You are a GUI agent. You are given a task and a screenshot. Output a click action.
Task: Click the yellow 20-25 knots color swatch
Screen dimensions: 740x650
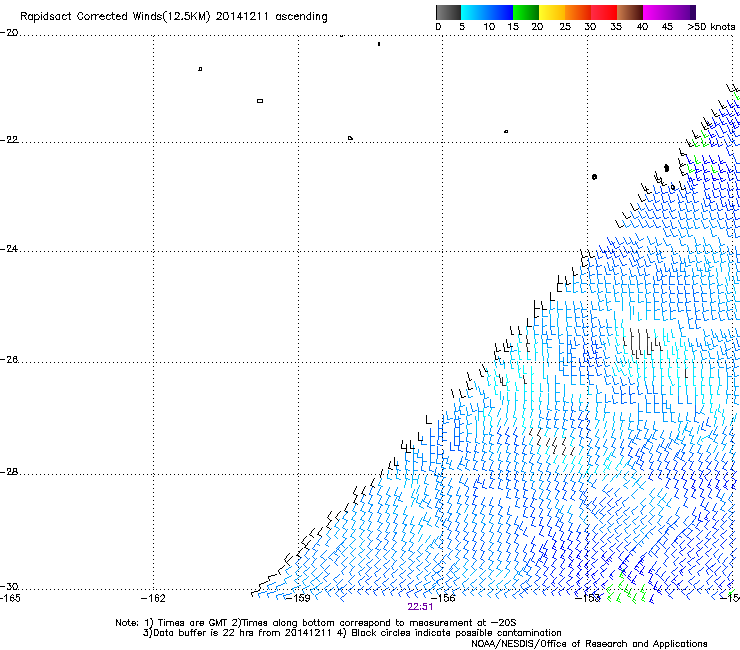pos(552,12)
